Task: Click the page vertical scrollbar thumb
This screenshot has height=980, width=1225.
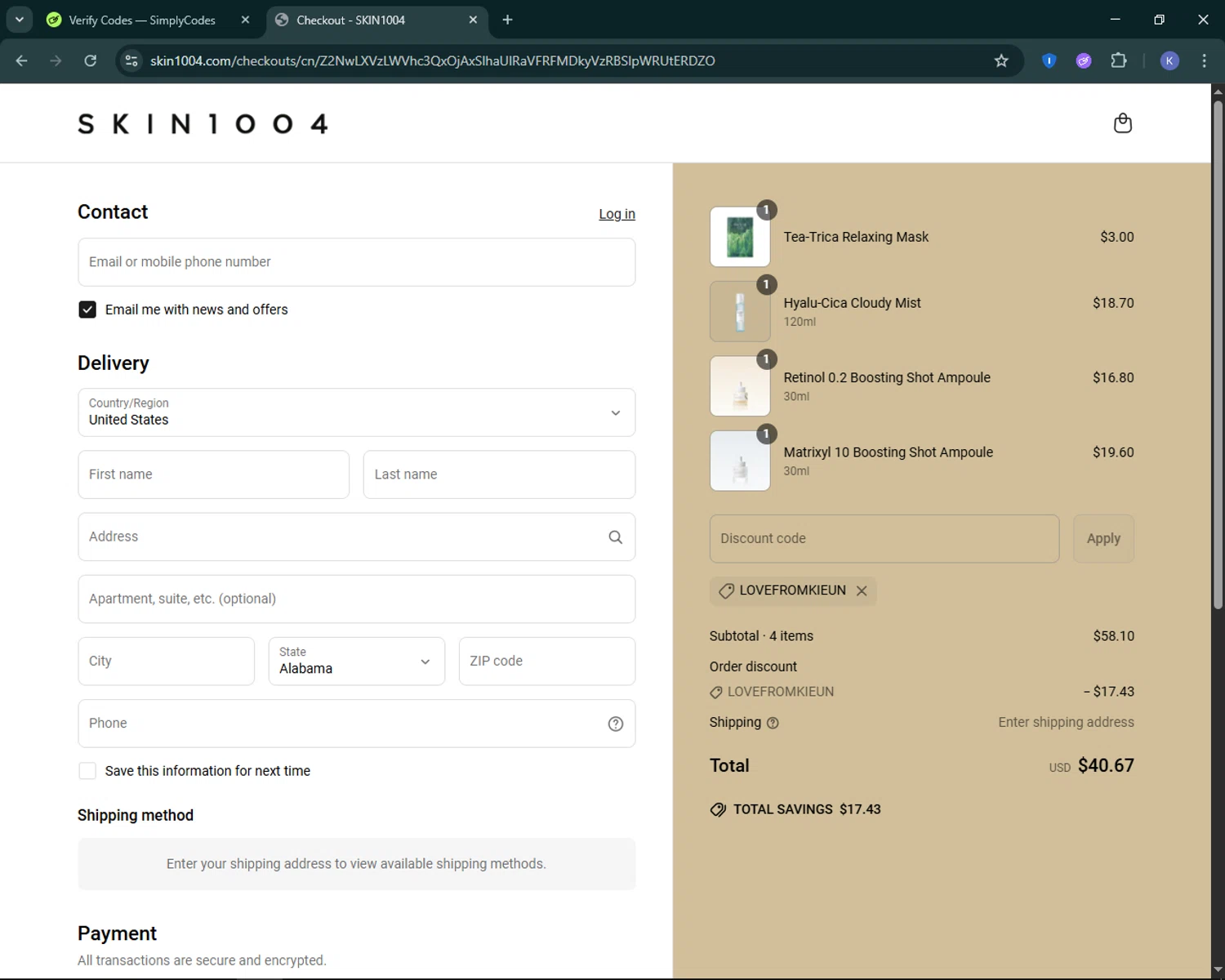Action: [1218, 355]
